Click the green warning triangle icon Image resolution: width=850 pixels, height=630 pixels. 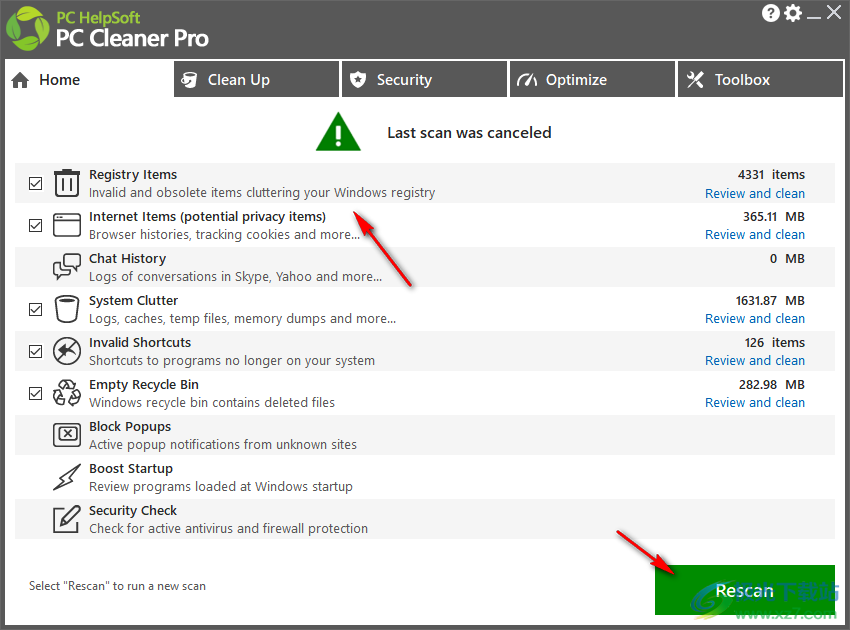pyautogui.click(x=338, y=132)
